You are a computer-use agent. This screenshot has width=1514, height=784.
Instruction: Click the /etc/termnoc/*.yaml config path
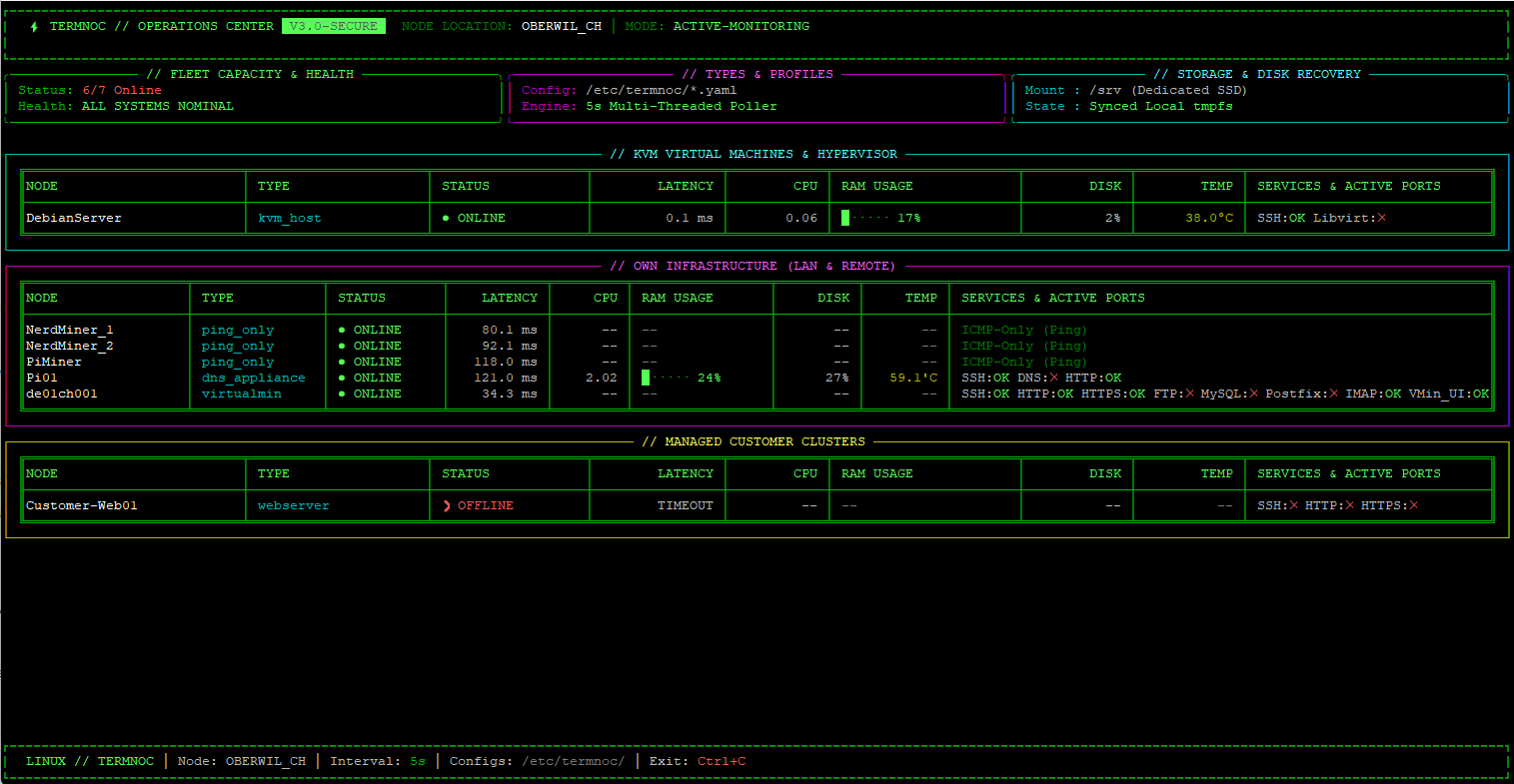click(662, 90)
